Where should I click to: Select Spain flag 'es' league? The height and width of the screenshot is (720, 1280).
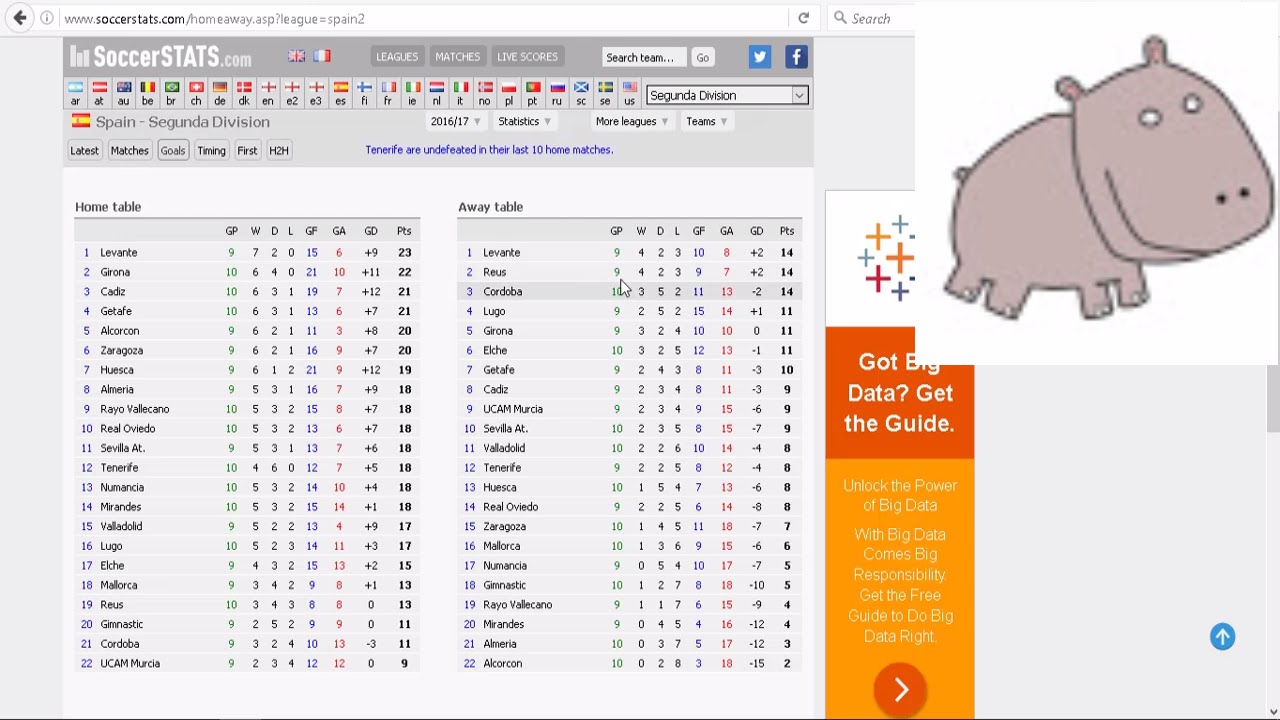(340, 94)
